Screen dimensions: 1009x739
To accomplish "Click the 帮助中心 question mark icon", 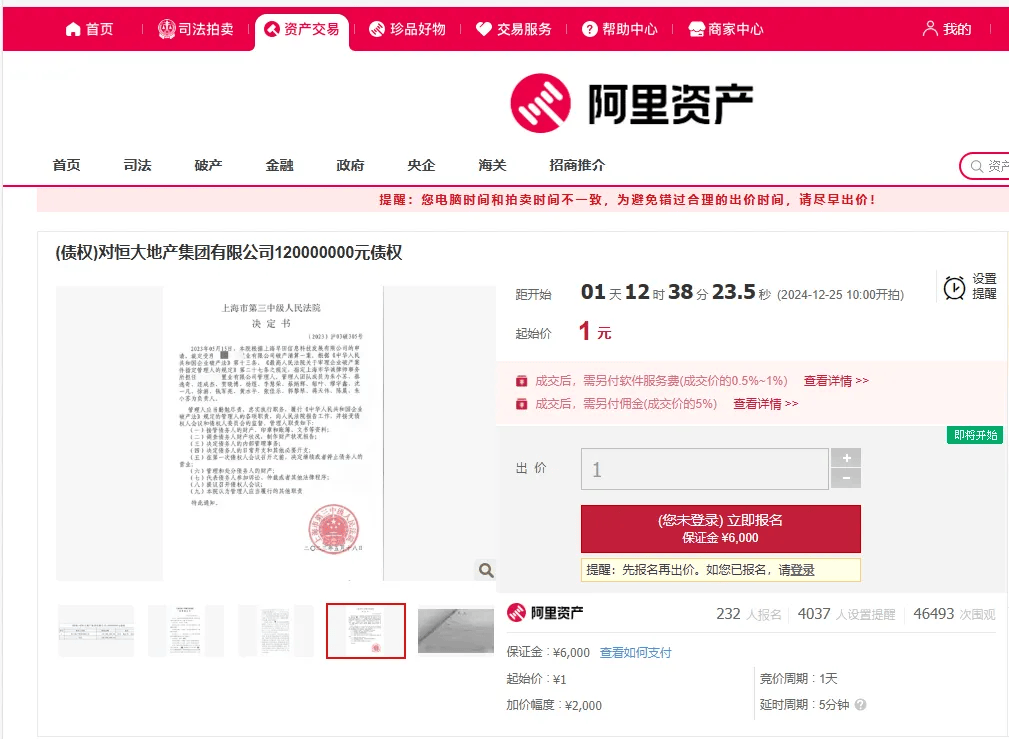I will coord(589,29).
